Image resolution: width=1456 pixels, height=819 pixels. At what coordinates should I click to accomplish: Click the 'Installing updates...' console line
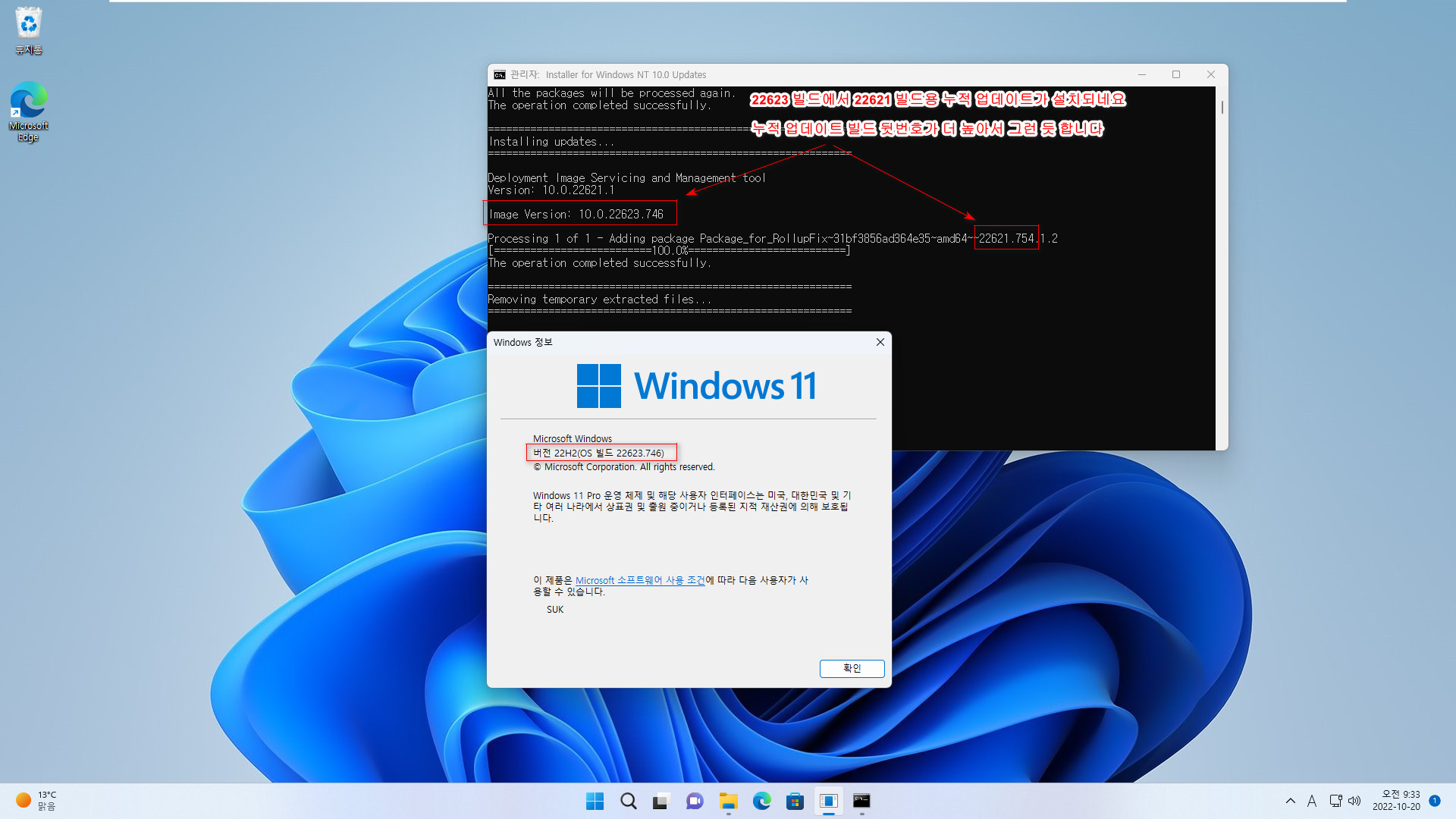tap(551, 142)
